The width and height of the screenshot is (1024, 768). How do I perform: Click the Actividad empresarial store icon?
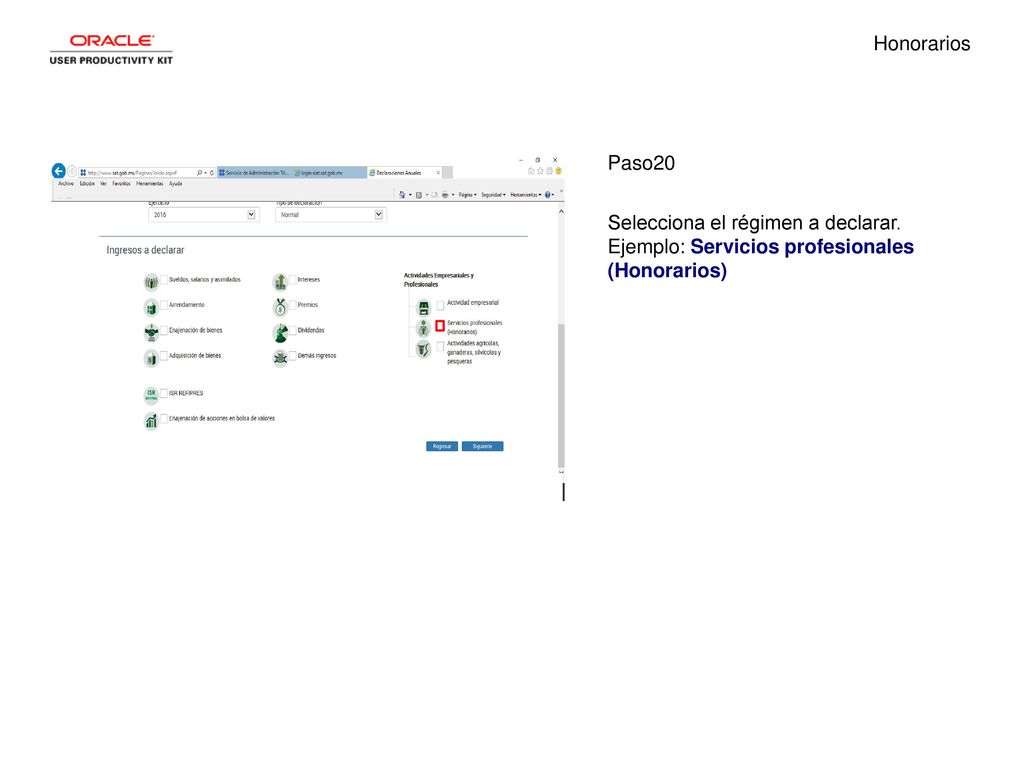[423, 307]
